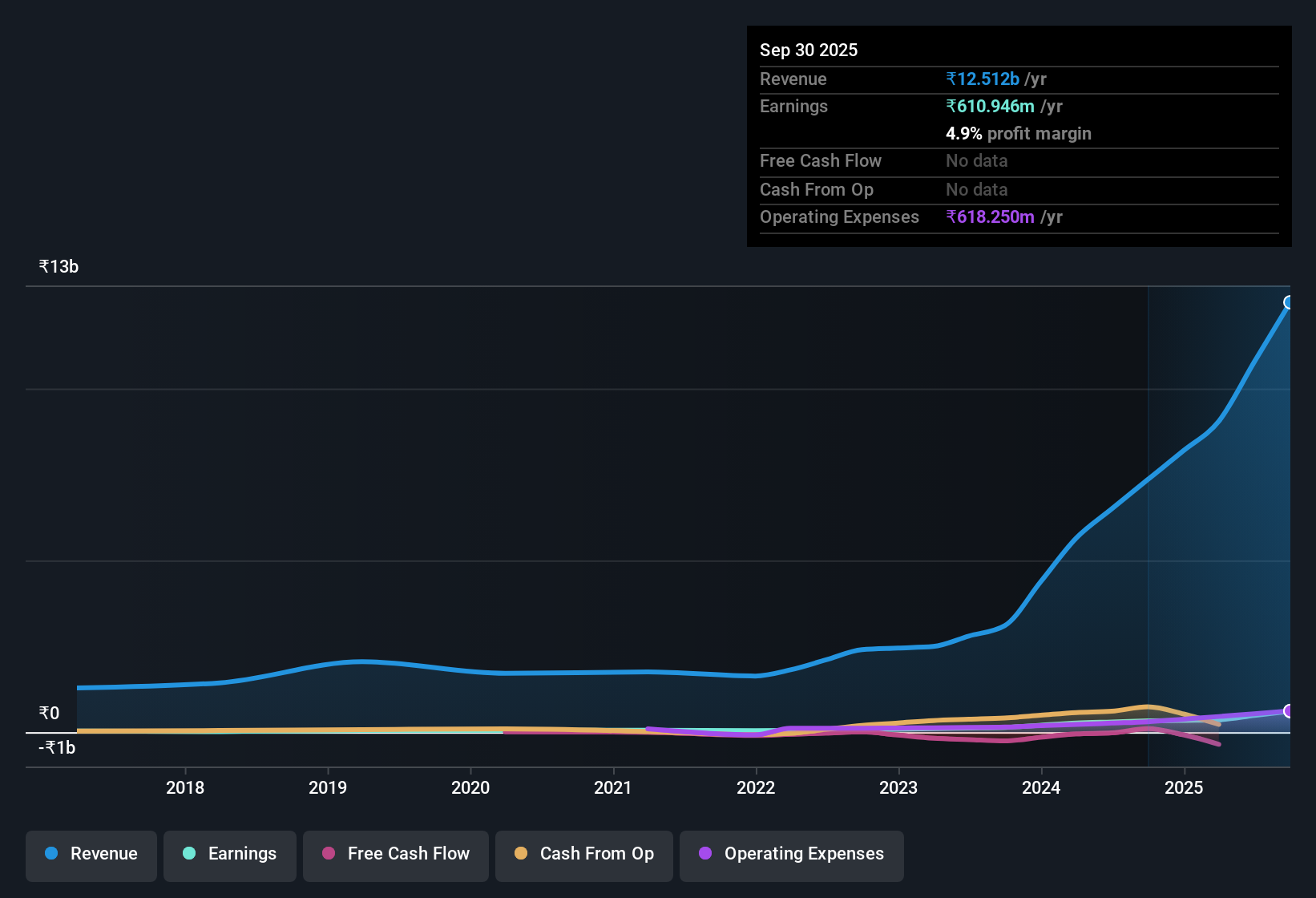
Task: Click the Revenue endpoint circle marker
Action: [1288, 302]
